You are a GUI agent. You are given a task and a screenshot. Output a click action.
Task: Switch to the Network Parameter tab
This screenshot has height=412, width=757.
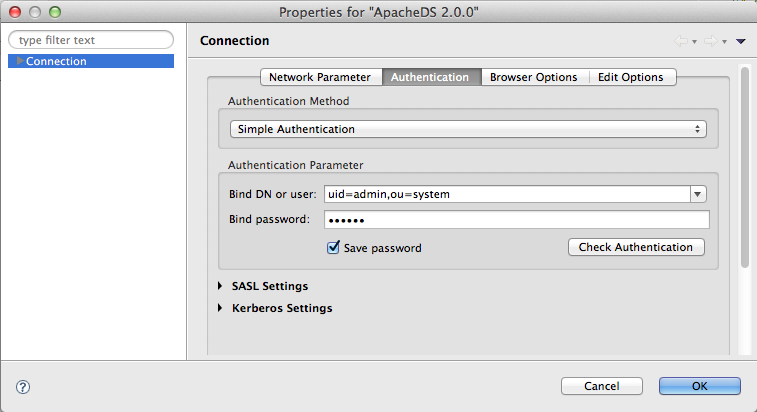pos(320,77)
